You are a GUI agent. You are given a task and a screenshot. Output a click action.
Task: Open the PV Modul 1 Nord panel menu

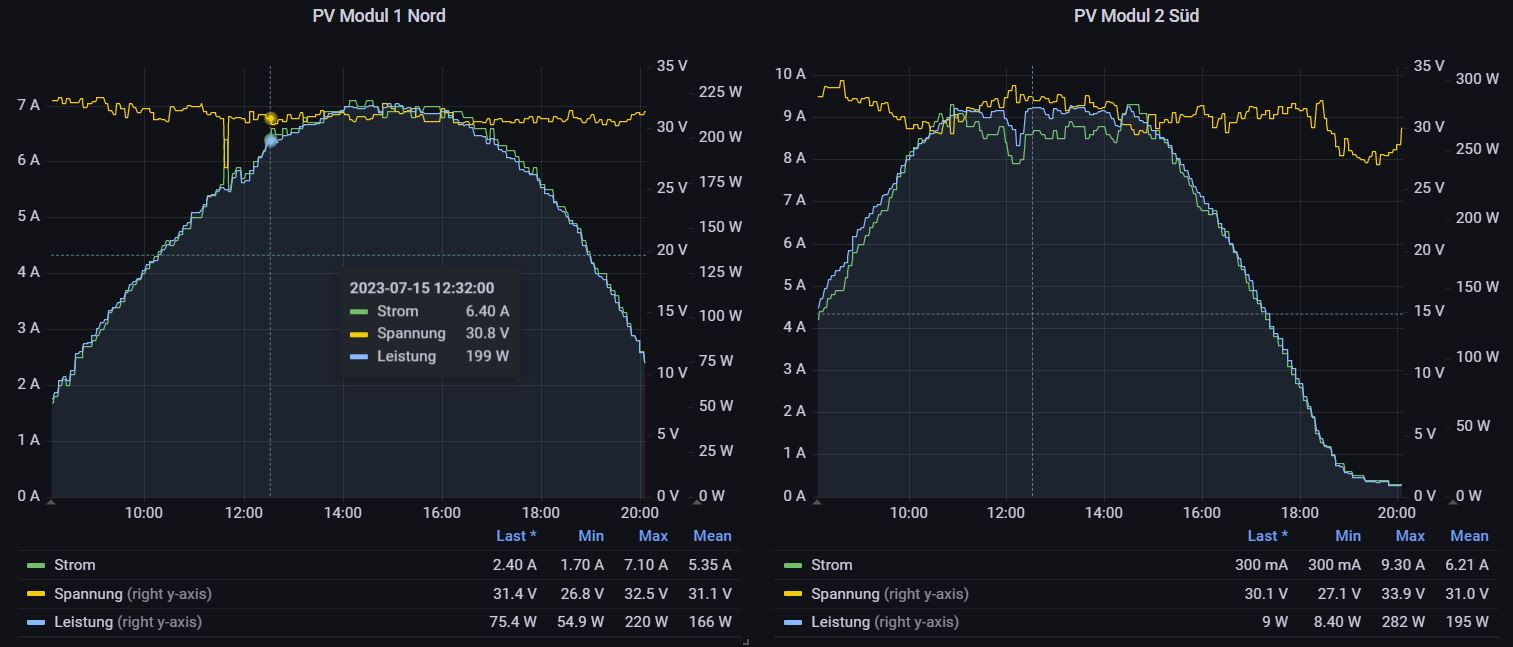coord(378,16)
